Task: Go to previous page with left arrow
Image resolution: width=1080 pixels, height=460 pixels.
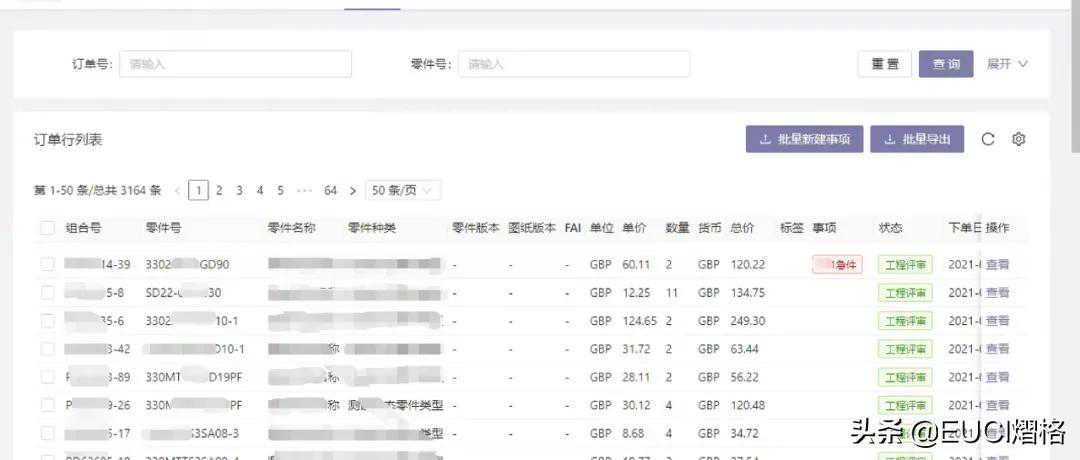Action: [178, 190]
